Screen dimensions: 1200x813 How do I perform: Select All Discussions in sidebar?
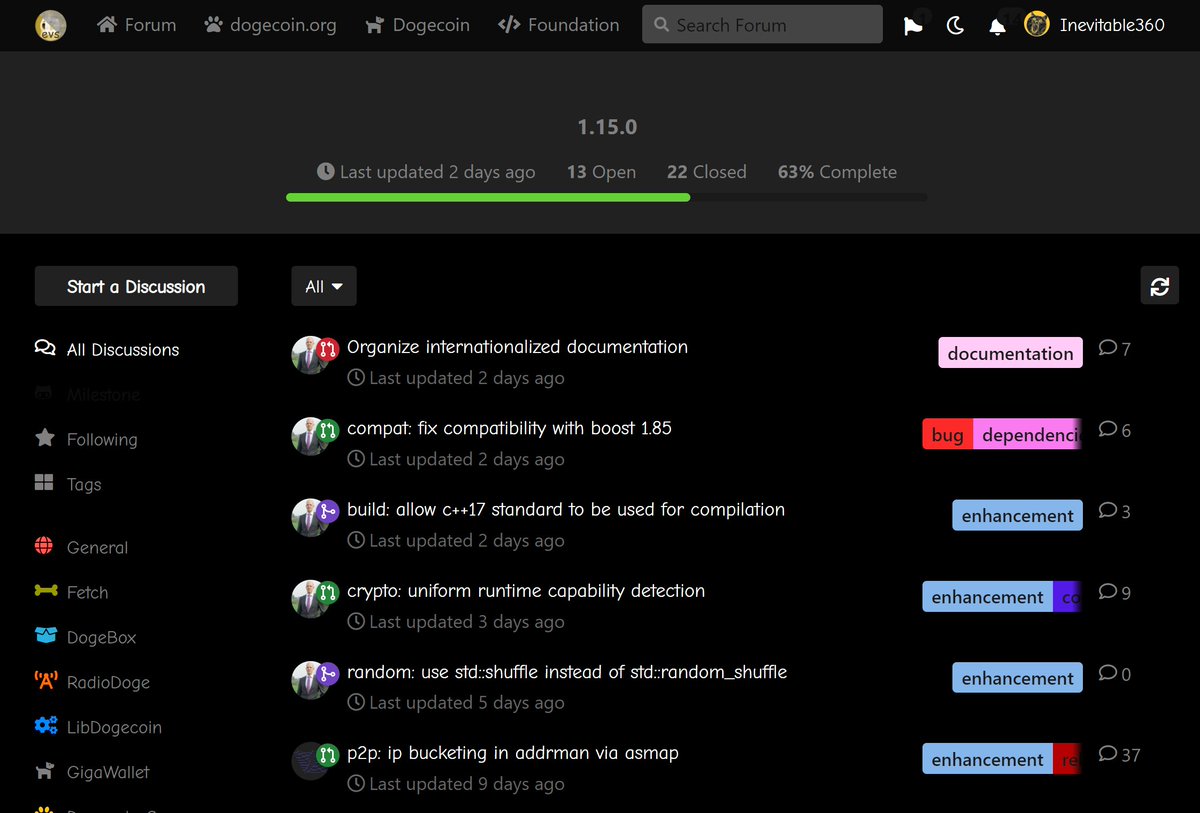(123, 349)
